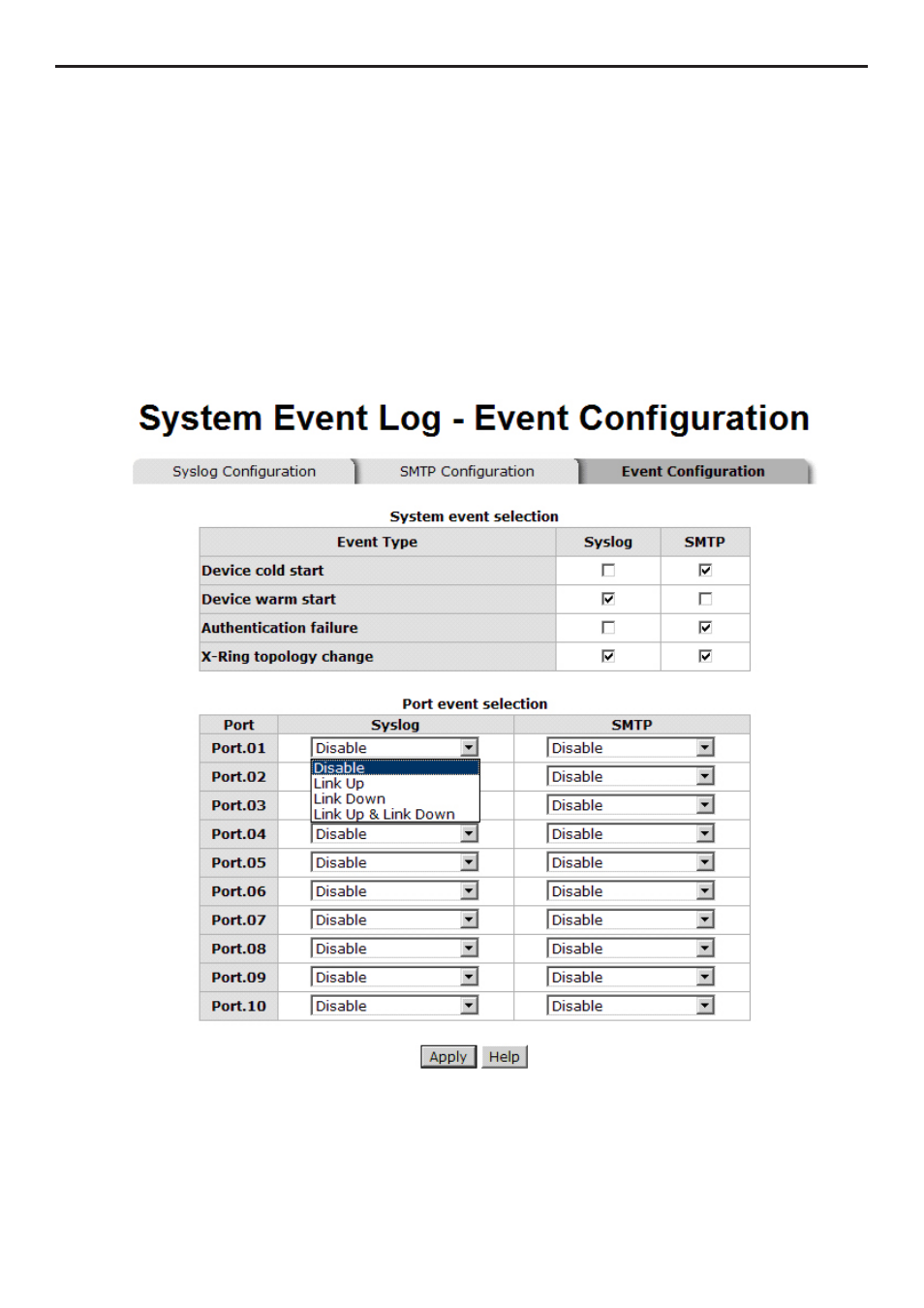Open the Port.10 Syslog dropdown
This screenshot has width=924, height=1308.
click(395, 1006)
